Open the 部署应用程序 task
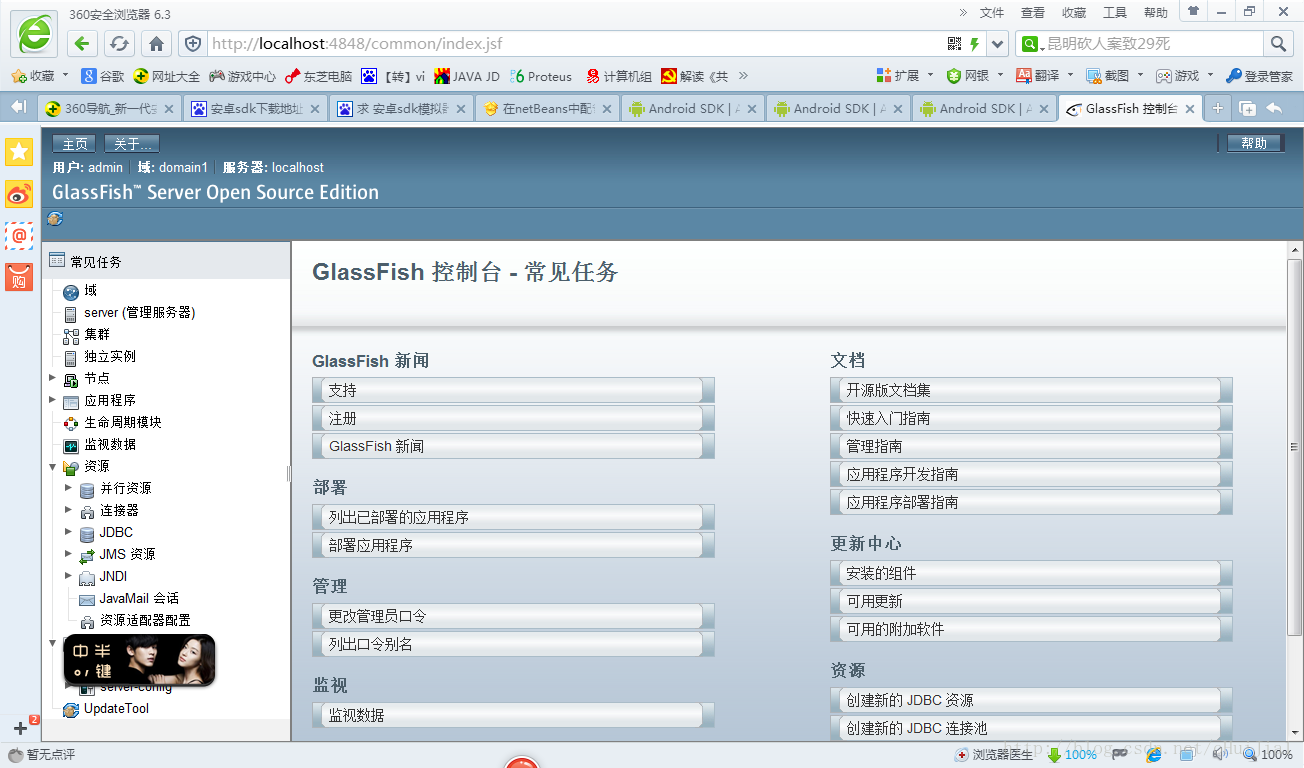 [513, 545]
